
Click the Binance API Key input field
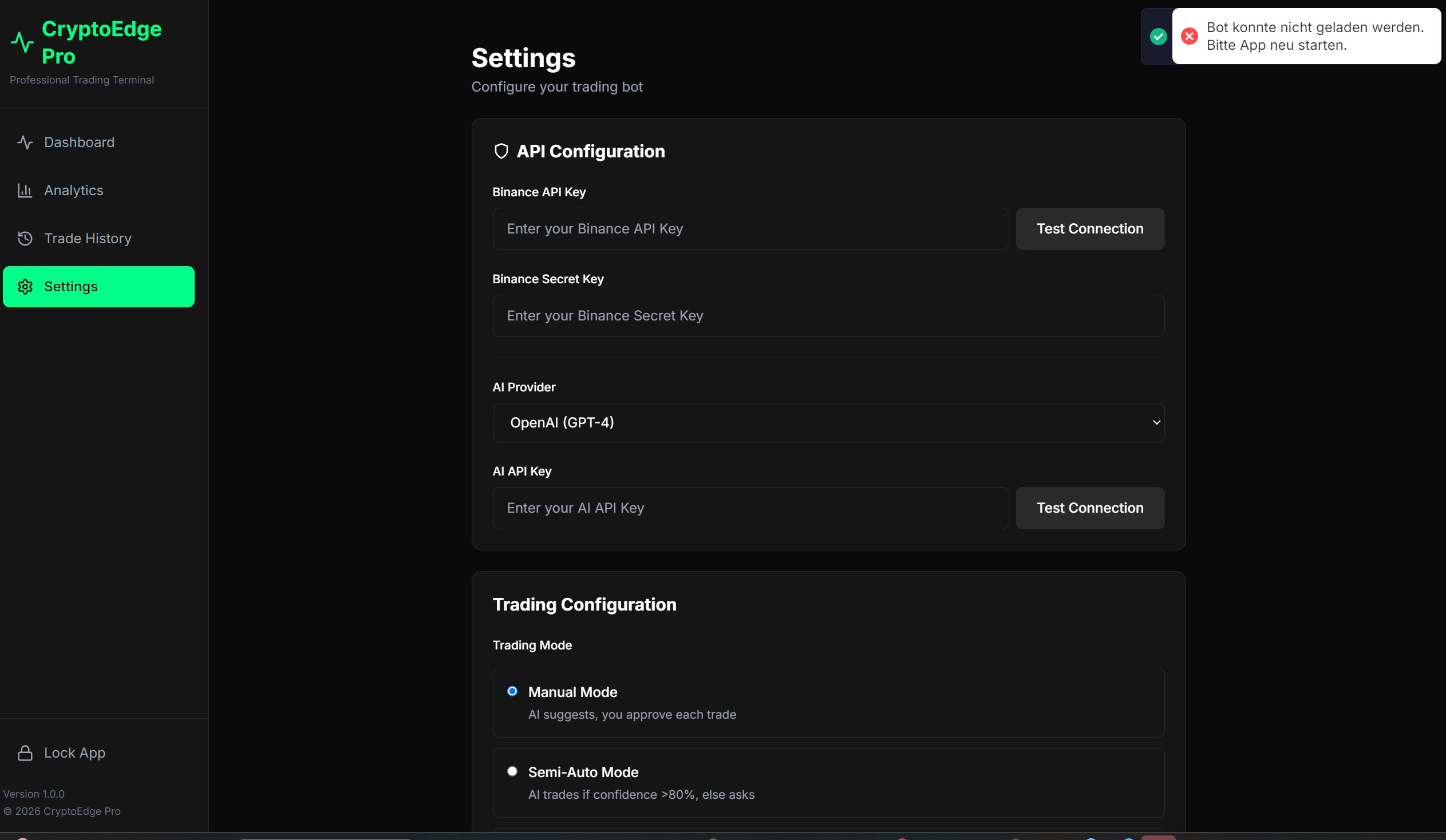750,228
